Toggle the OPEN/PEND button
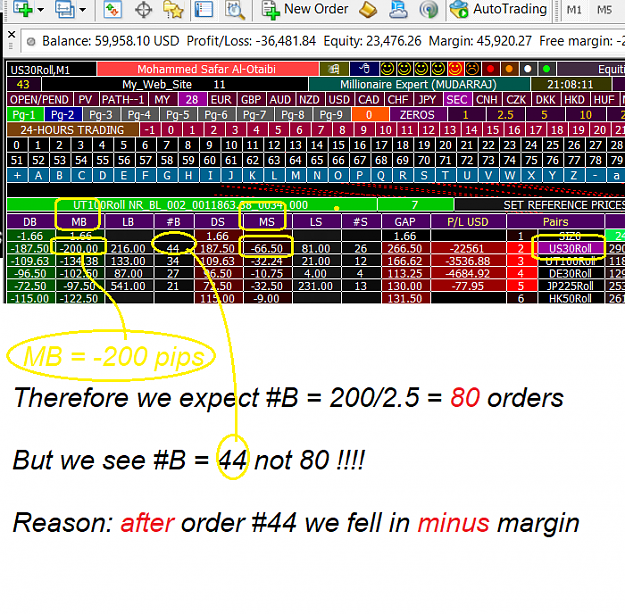The image size is (625, 614). pos(39,99)
